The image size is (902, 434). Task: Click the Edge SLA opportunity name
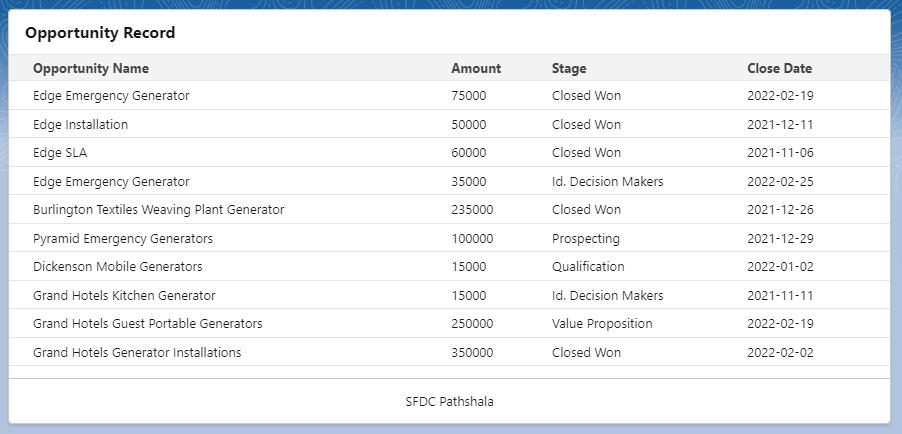click(60, 153)
